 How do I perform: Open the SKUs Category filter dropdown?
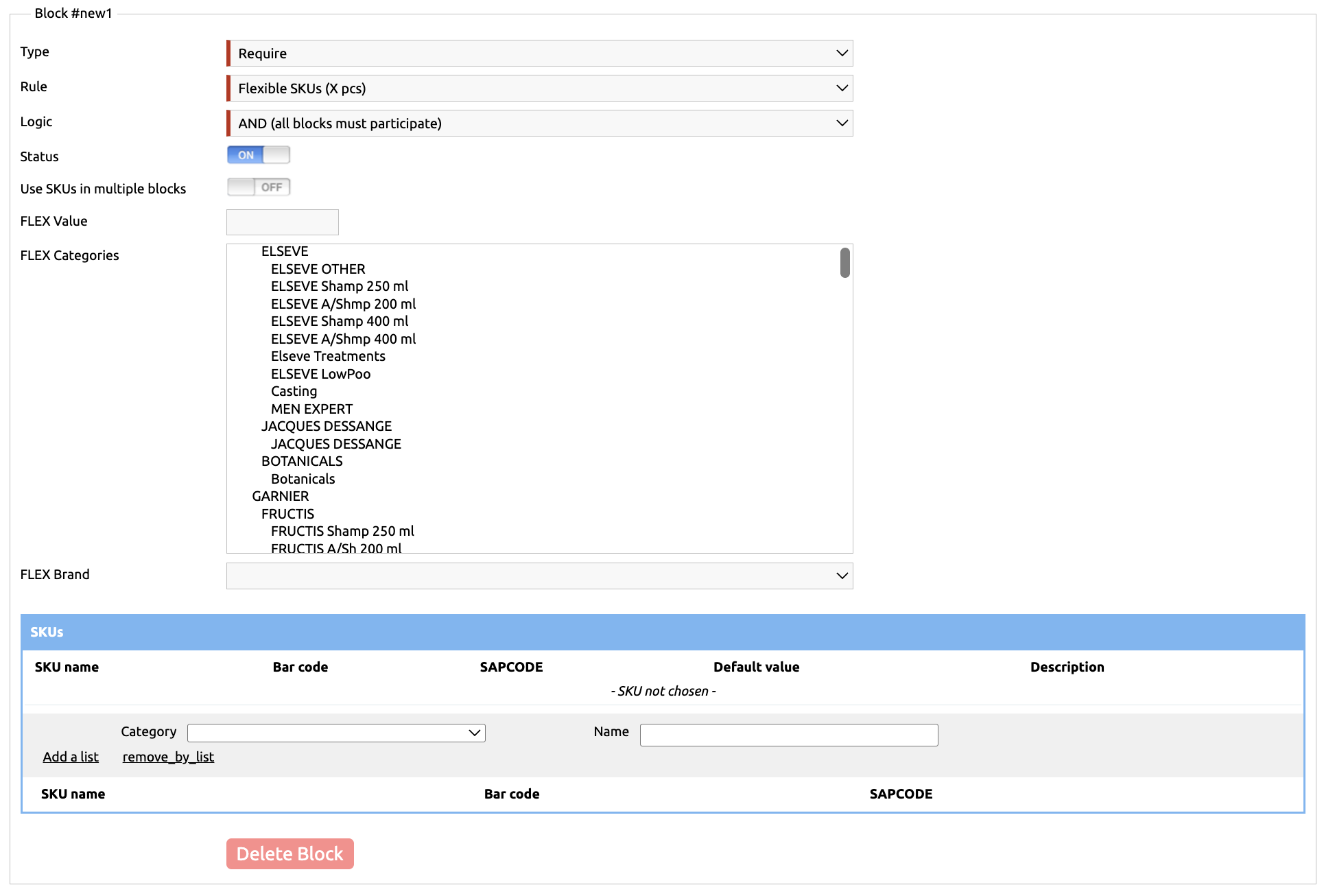click(336, 733)
